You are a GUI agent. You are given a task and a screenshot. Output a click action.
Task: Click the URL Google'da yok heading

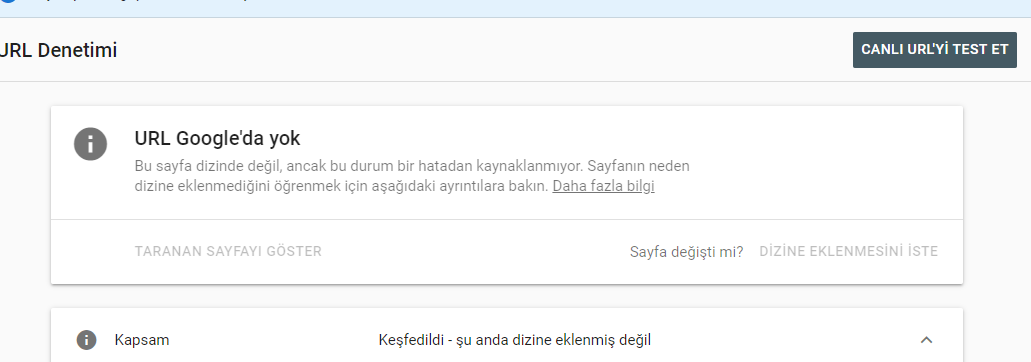217,139
